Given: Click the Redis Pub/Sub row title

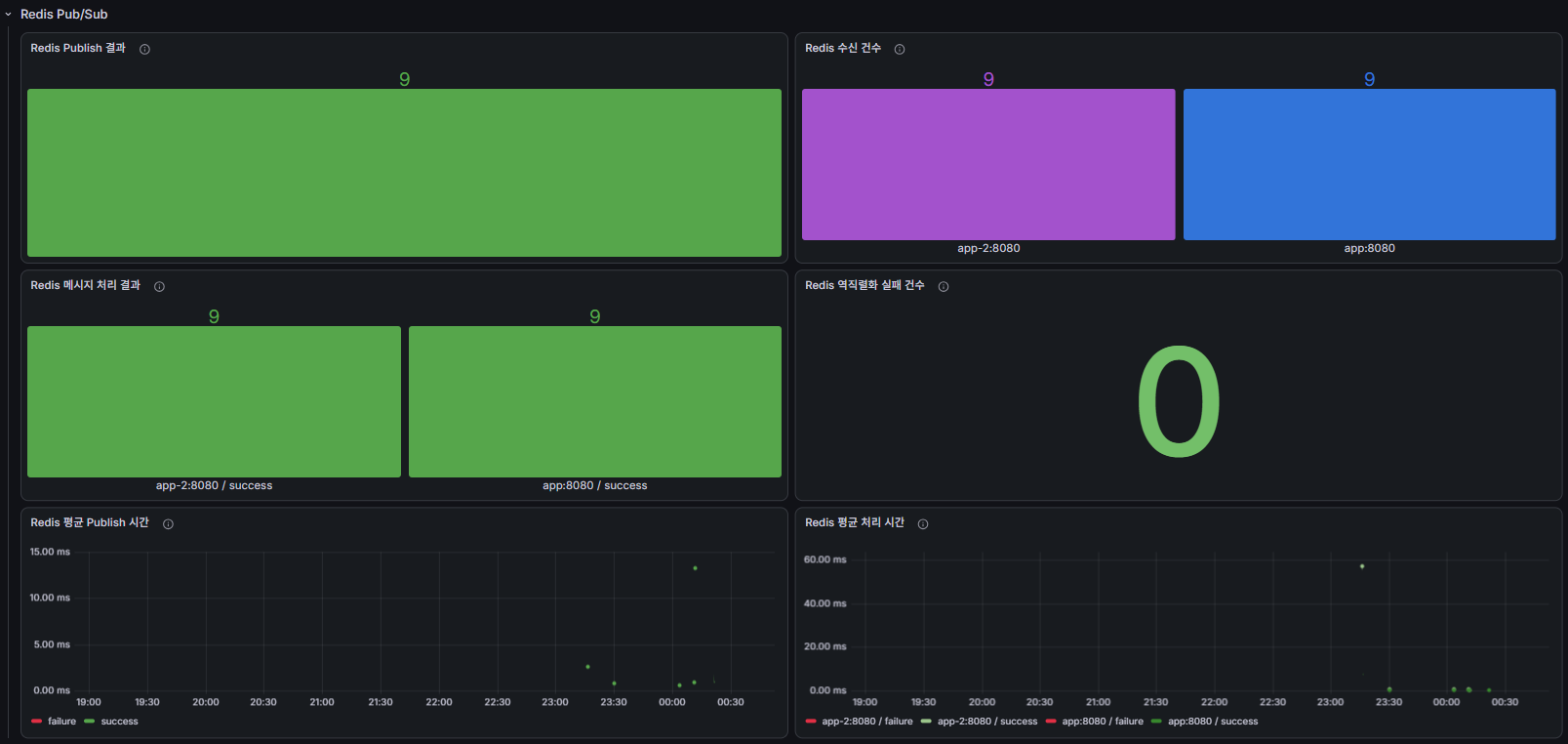Looking at the screenshot, I should (x=64, y=15).
